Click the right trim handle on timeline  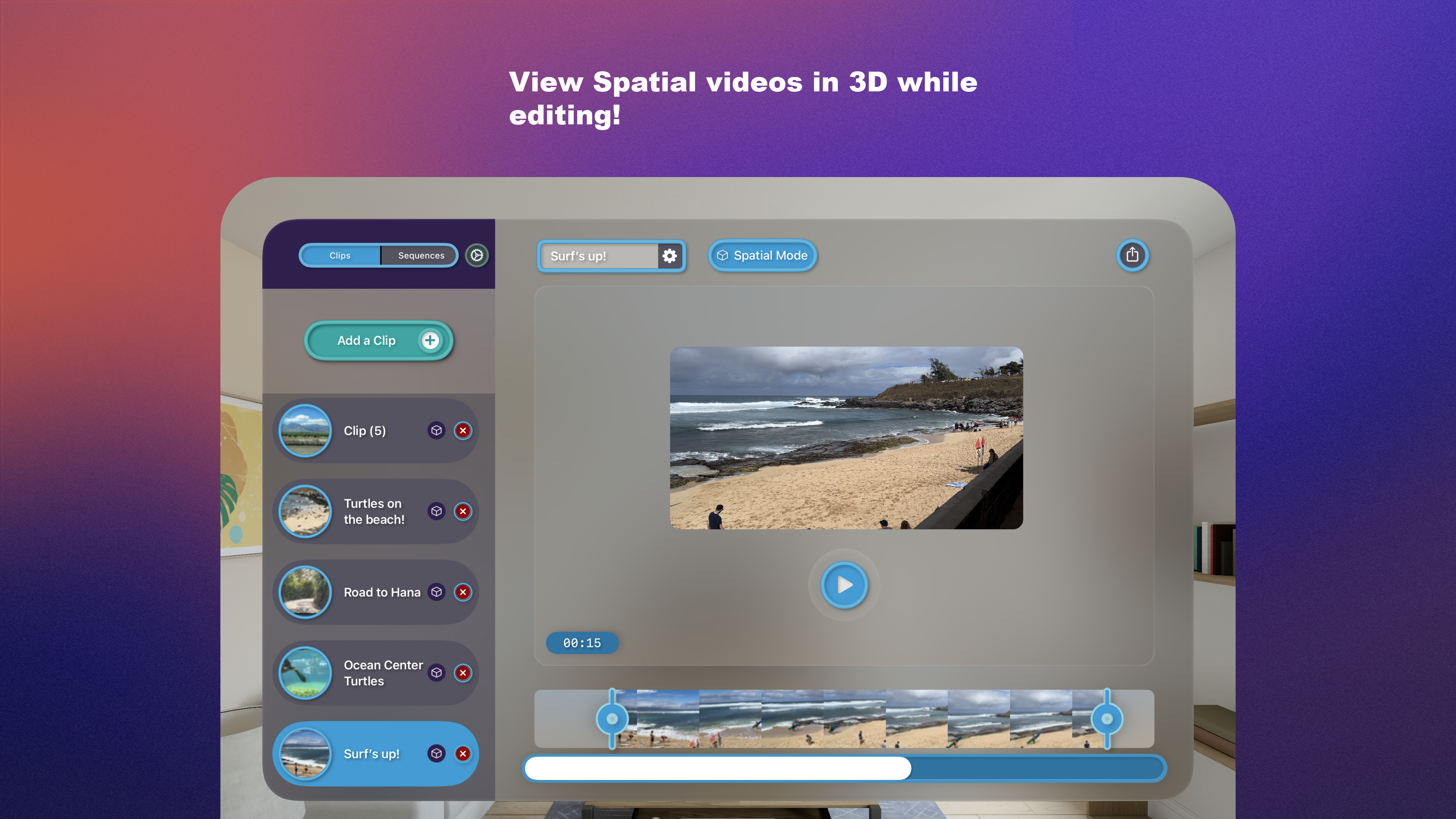[1107, 719]
